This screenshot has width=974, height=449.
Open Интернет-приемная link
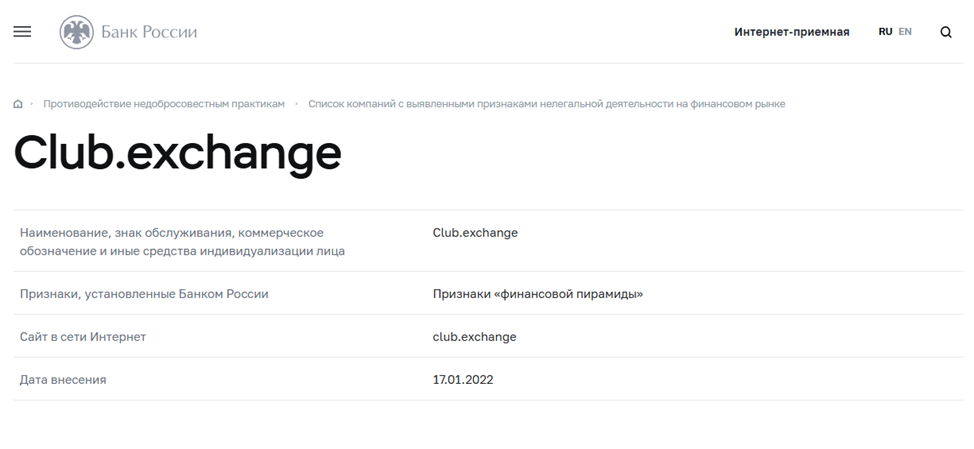791,32
